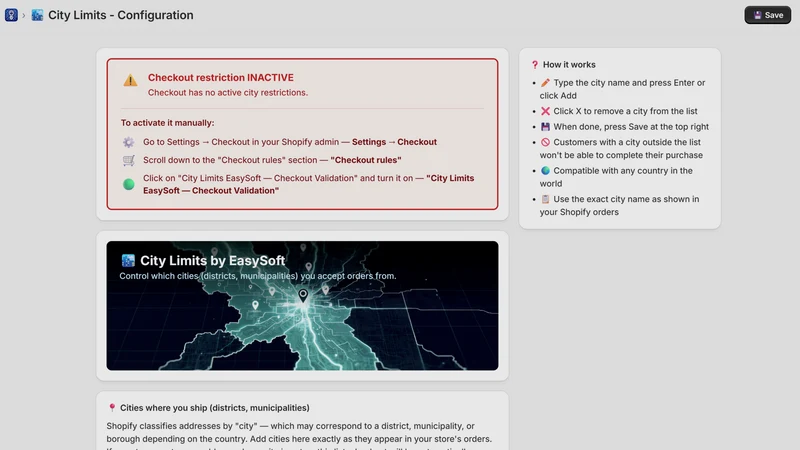This screenshot has height=450, width=800.
Task: Click the clipboard icon in How it works
Action: [x=545, y=199]
